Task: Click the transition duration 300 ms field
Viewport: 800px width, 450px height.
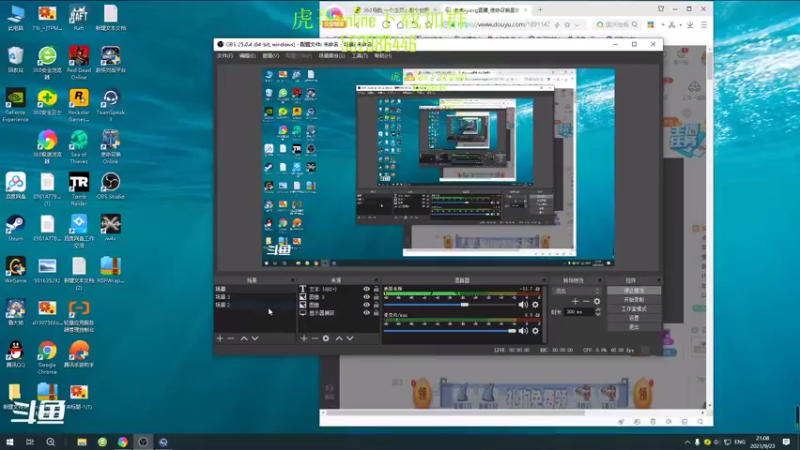Action: pos(579,312)
